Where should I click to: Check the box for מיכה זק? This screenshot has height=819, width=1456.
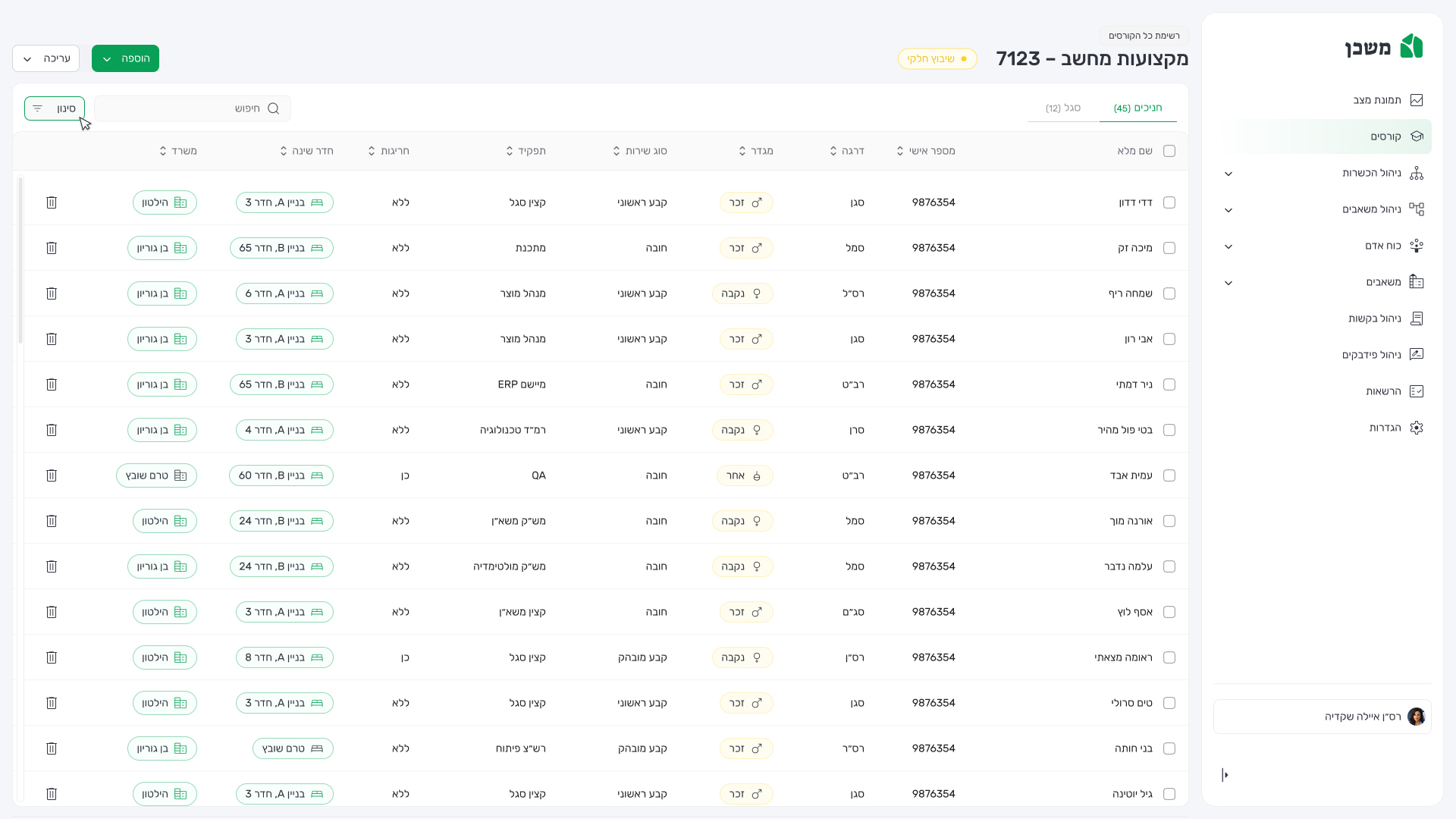(x=1169, y=248)
